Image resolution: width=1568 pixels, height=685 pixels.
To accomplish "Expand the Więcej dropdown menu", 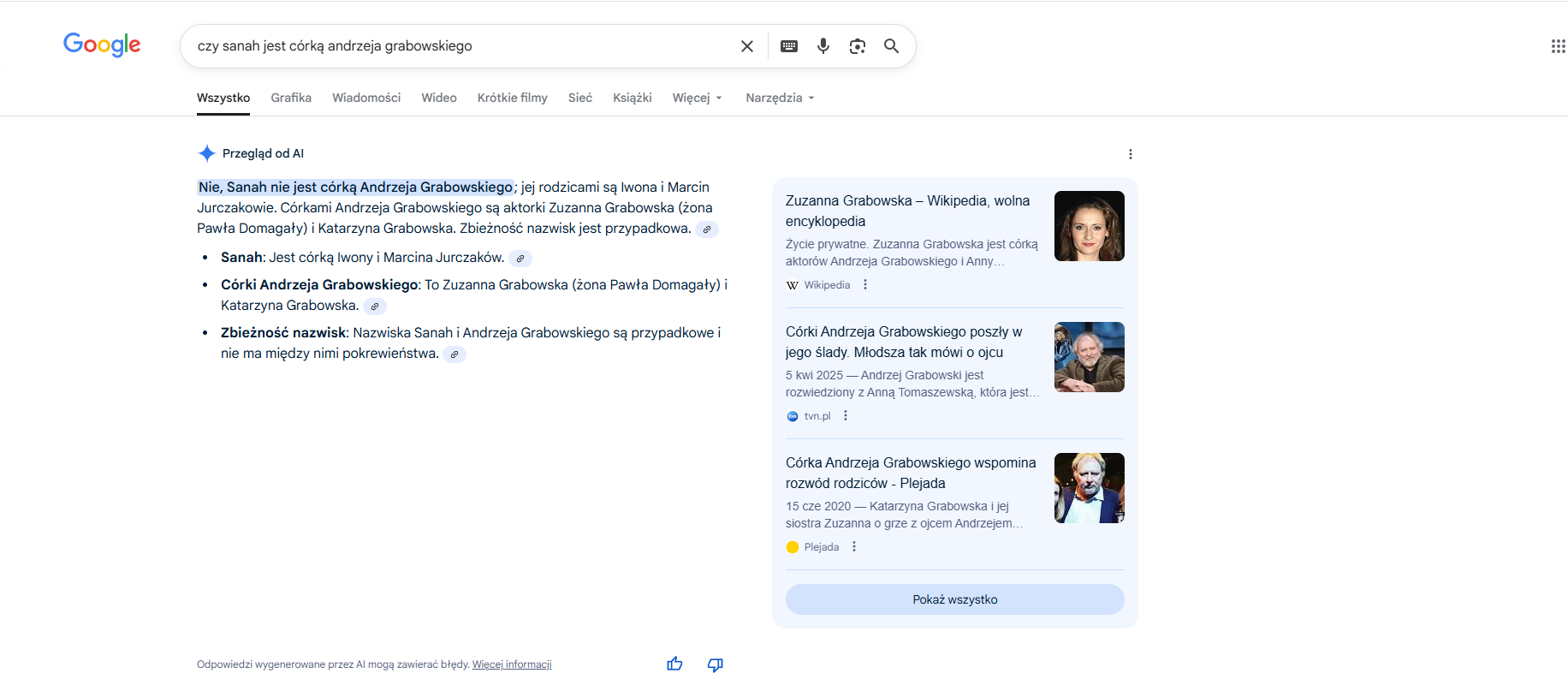I will pyautogui.click(x=697, y=98).
